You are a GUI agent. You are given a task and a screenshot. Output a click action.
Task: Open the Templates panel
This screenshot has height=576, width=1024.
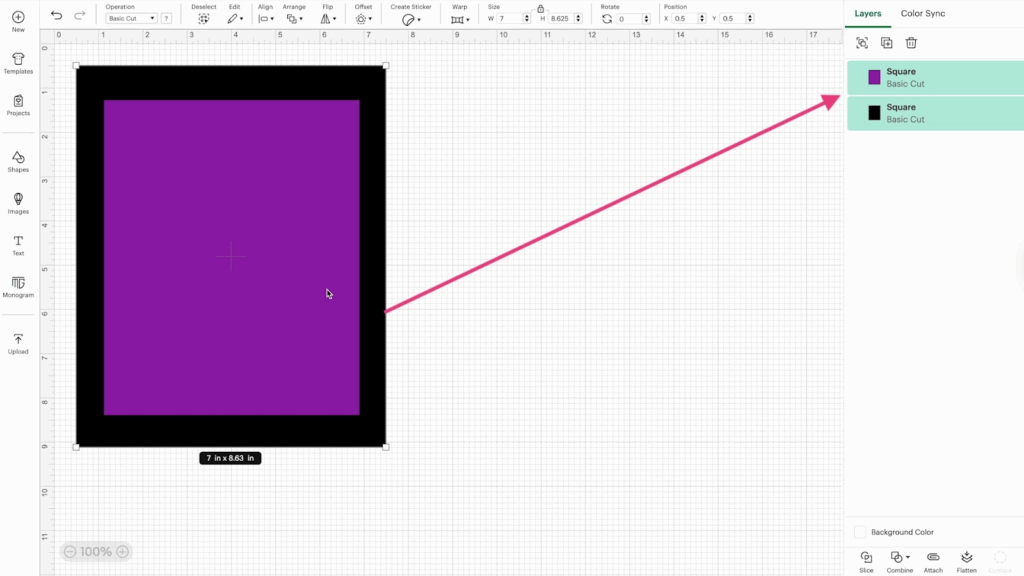[x=18, y=63]
